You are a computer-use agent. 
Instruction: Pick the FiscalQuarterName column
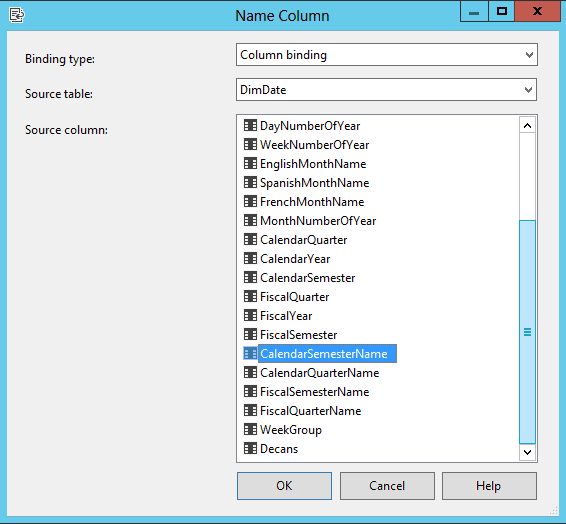[x=310, y=411]
